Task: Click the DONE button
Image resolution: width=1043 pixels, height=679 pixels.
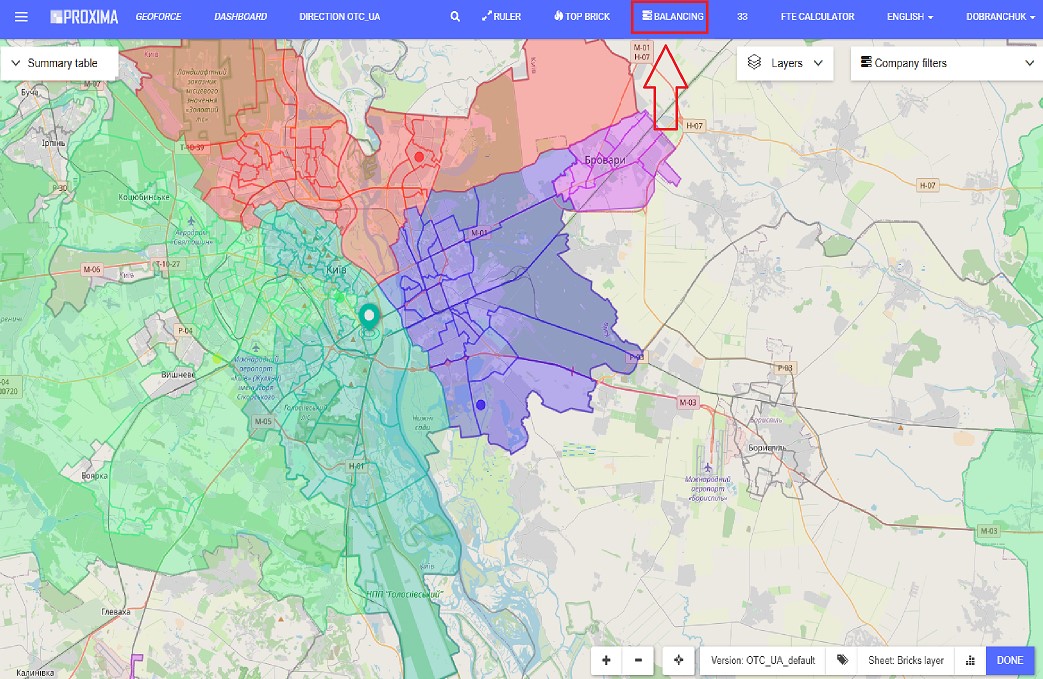Action: 1009,660
